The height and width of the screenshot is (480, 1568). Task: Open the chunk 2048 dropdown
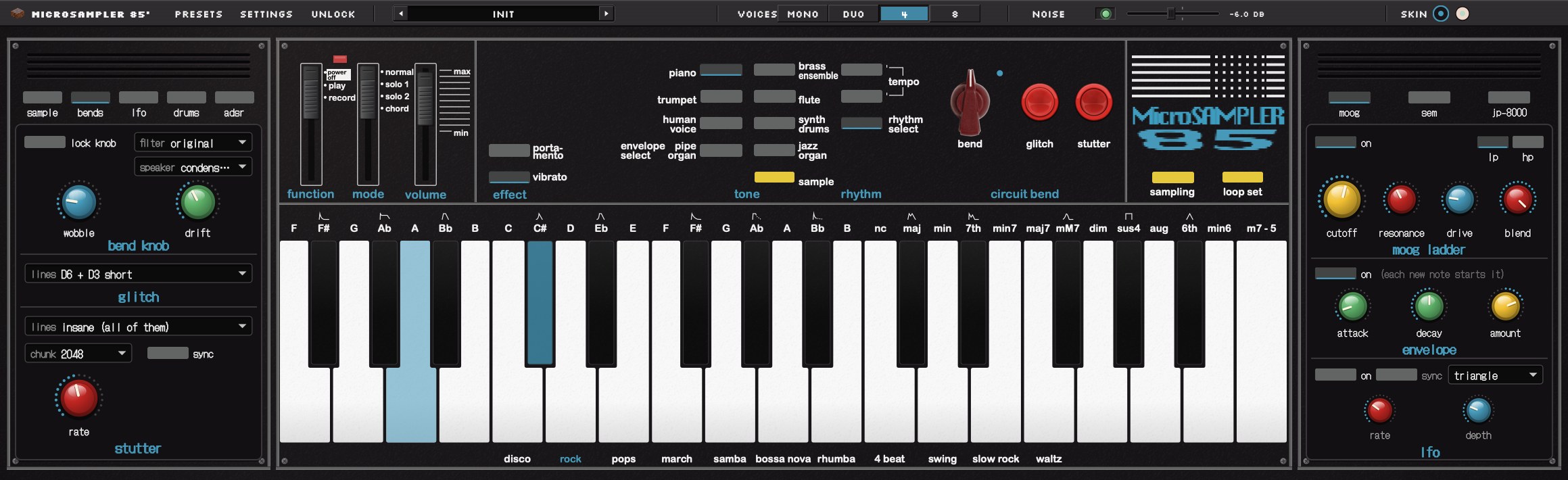[78, 354]
